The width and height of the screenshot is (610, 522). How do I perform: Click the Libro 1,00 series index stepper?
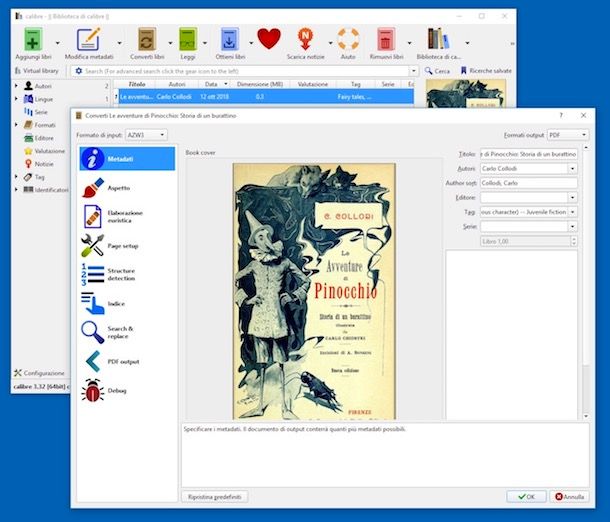pos(574,241)
